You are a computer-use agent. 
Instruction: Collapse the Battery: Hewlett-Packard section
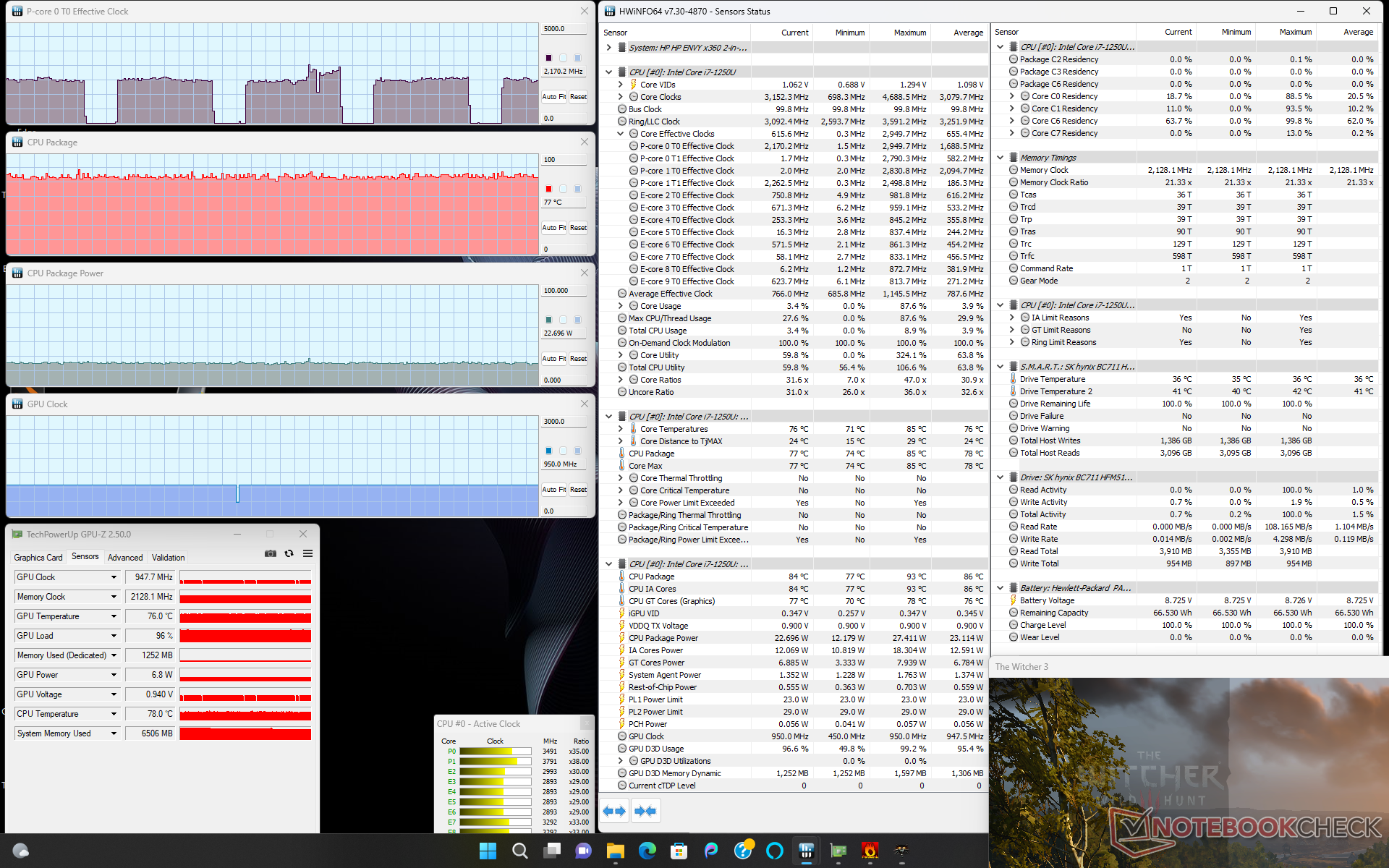click(x=1000, y=588)
